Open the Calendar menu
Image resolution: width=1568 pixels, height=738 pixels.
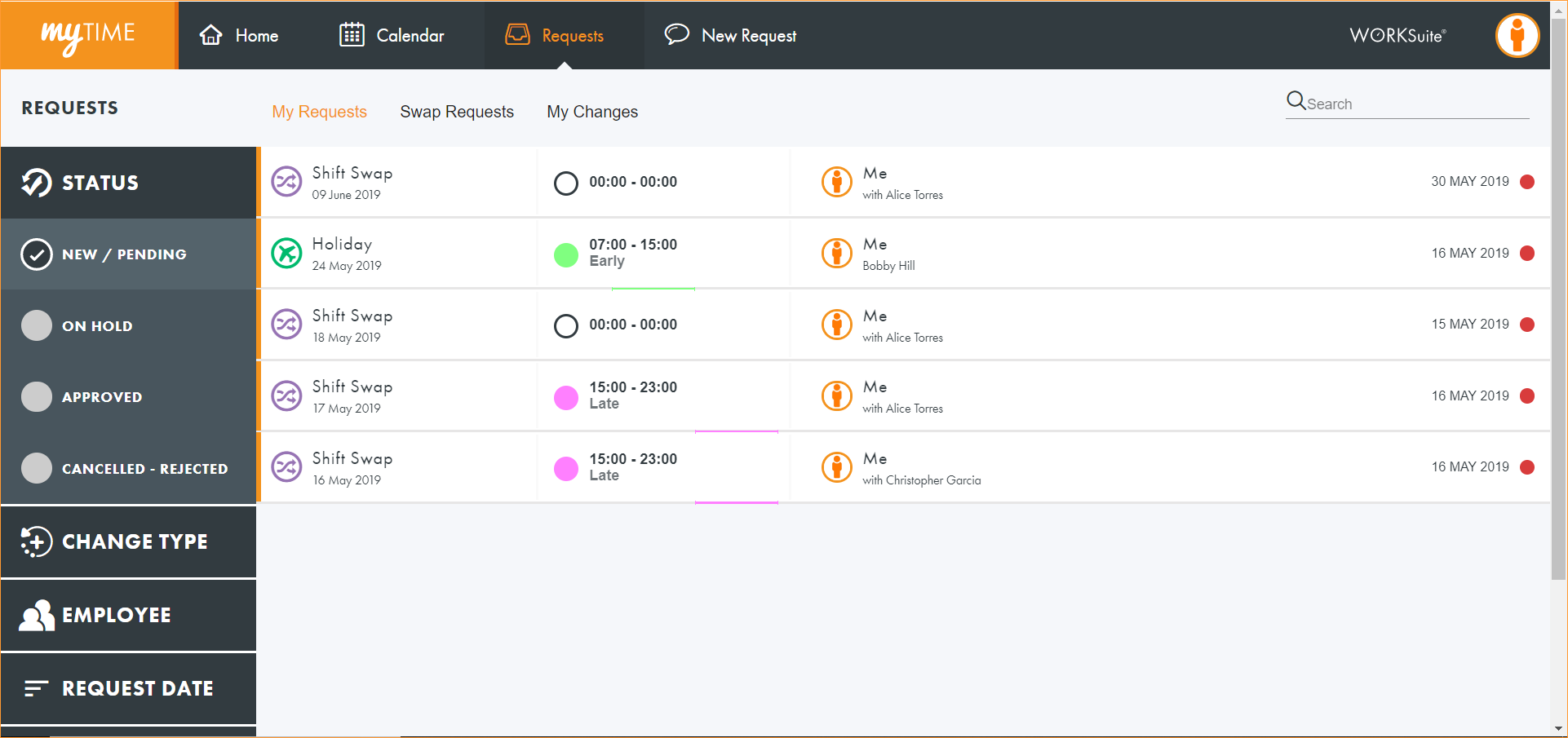392,35
